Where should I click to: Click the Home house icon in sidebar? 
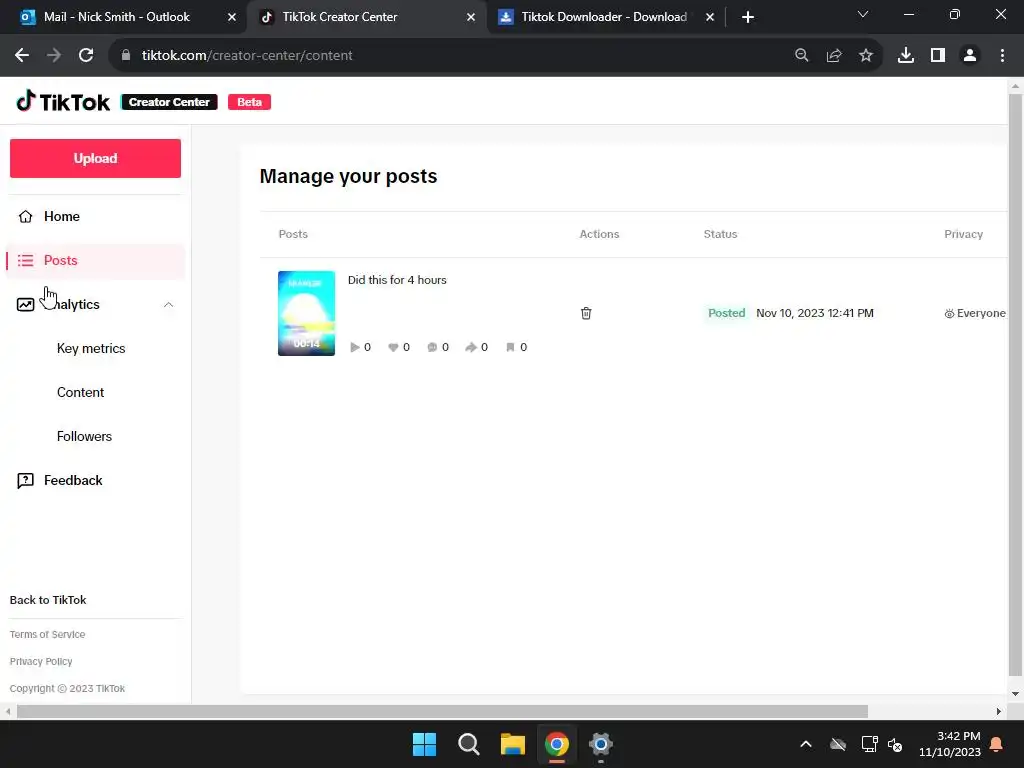click(x=25, y=216)
